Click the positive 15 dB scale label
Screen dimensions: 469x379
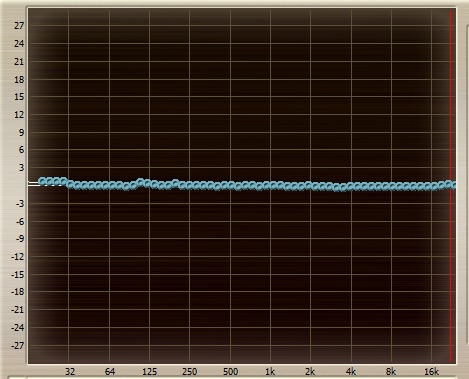(x=19, y=97)
